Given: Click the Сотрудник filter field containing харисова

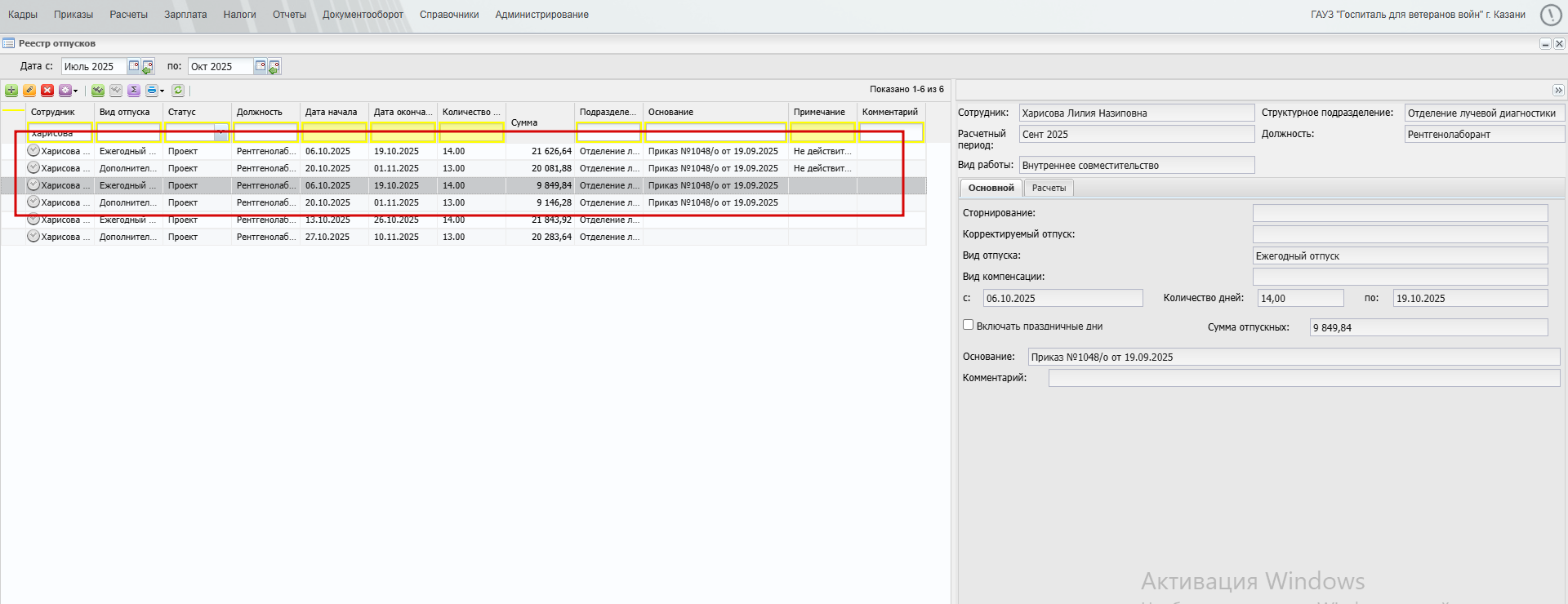Looking at the screenshot, I should 60,132.
